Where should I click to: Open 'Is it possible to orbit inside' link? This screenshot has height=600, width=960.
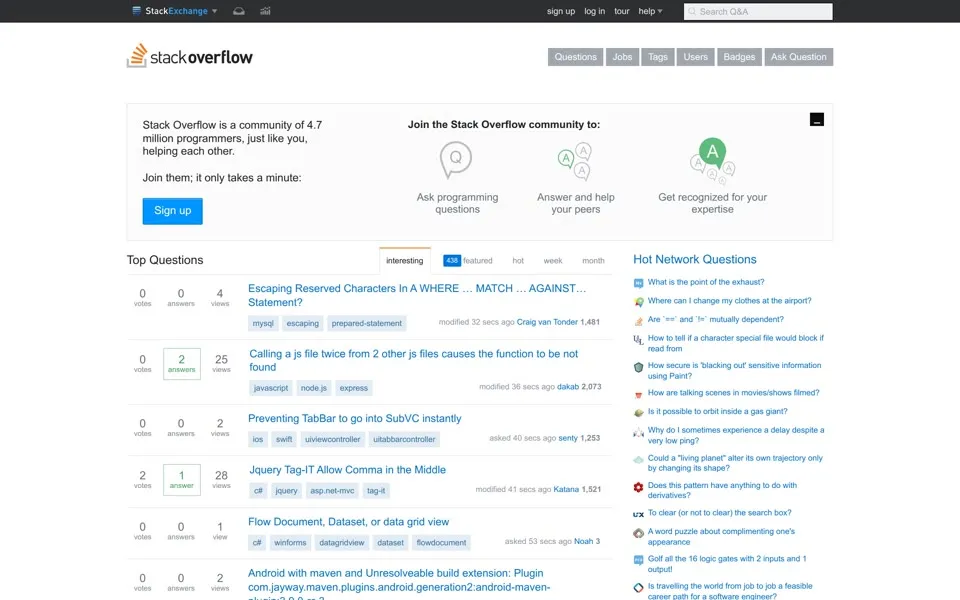pos(718,411)
